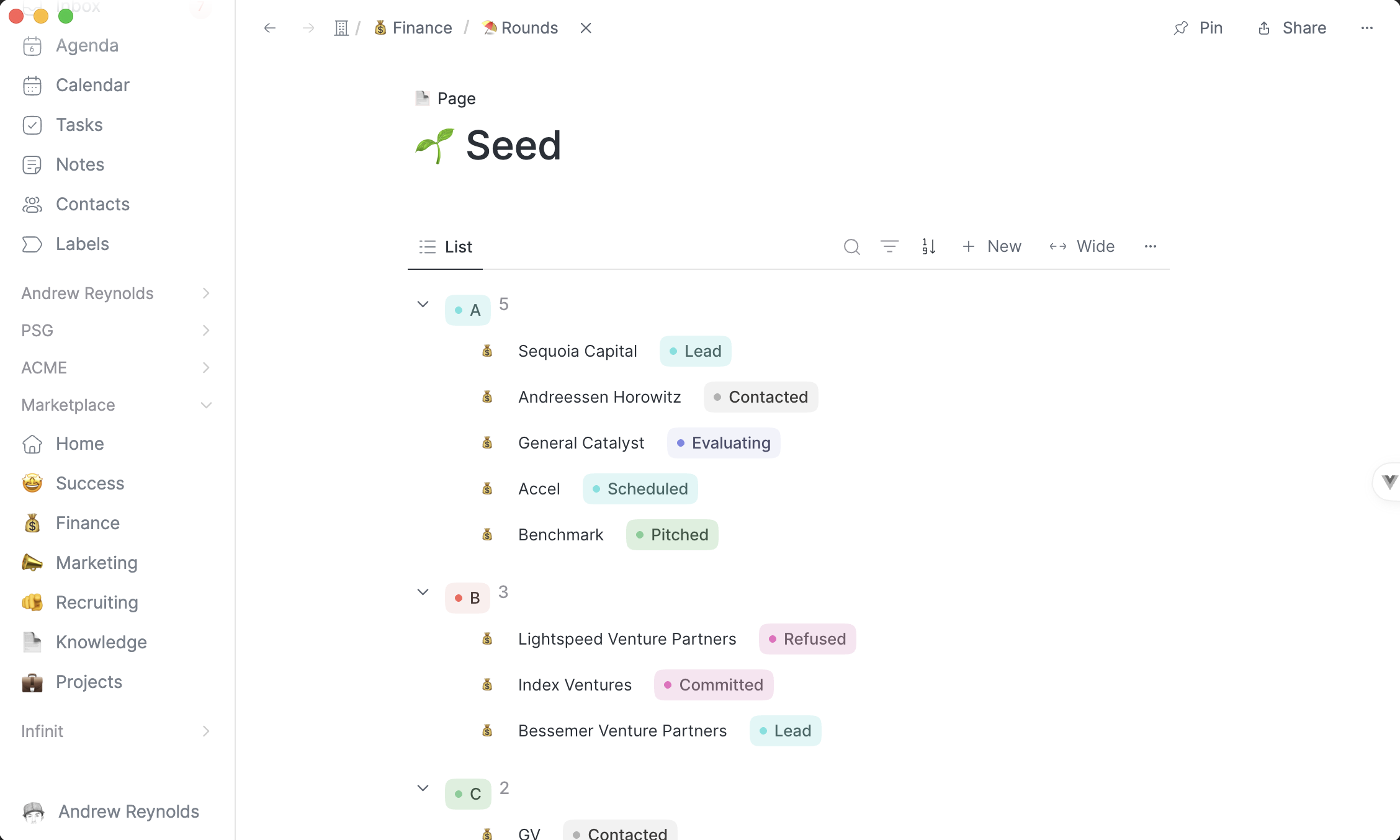Go to Home via house icon
Screen dimensions: 1400x840
[x=32, y=444]
